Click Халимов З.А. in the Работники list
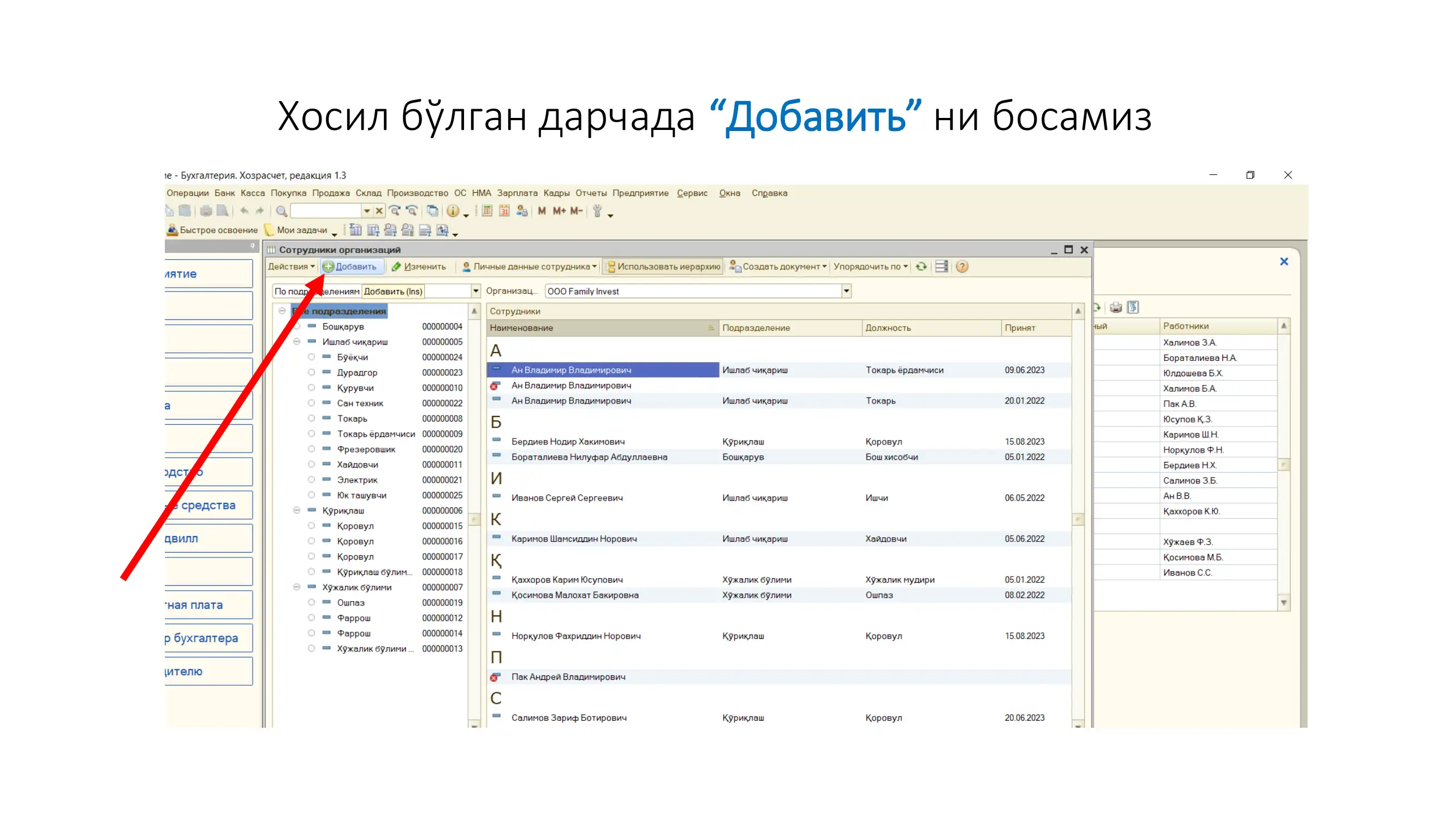This screenshot has width=1456, height=819. (1189, 342)
